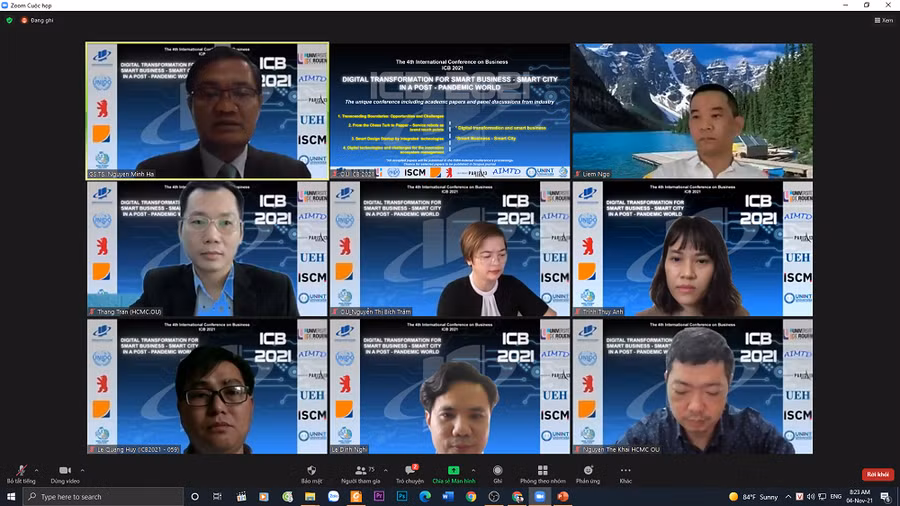The height and width of the screenshot is (506, 900).
Task: Open Task View on taskbar
Action: point(217,497)
